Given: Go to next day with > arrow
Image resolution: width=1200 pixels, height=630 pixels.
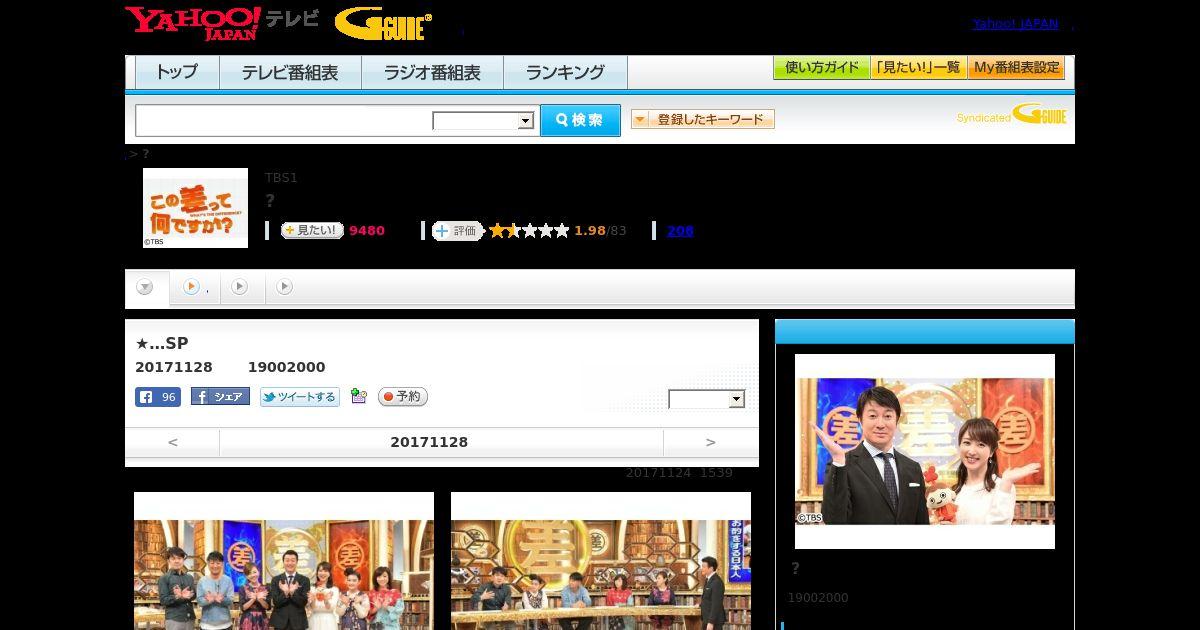Looking at the screenshot, I should click(x=711, y=442).
